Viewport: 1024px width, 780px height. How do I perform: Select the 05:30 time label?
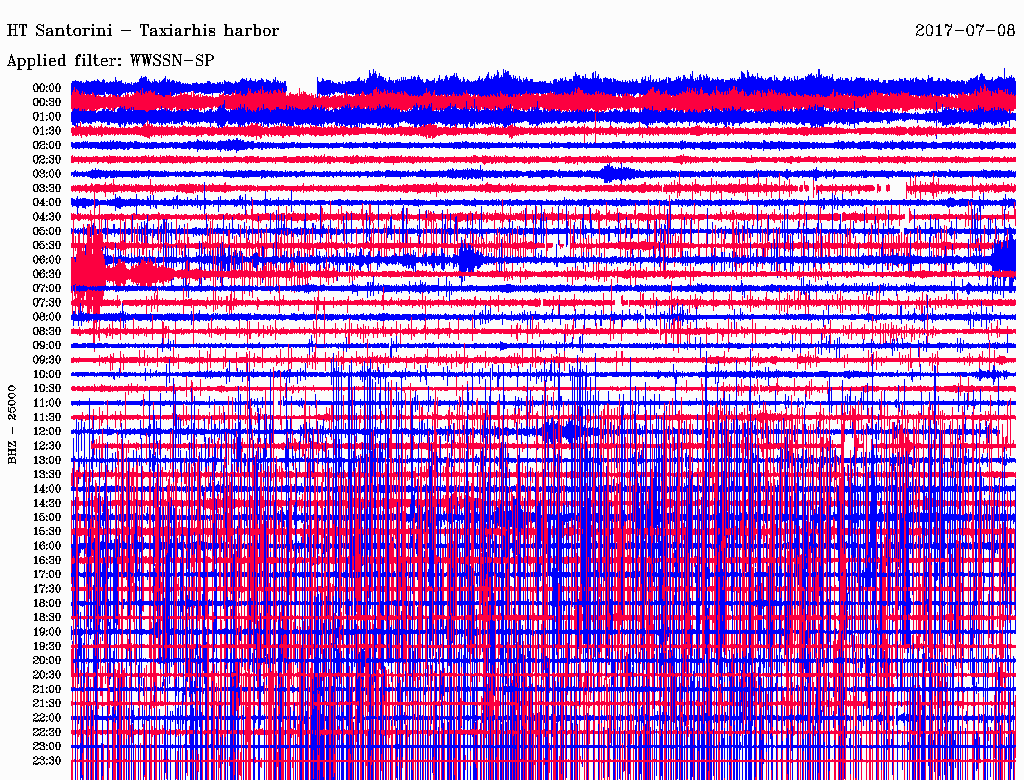tap(47, 246)
